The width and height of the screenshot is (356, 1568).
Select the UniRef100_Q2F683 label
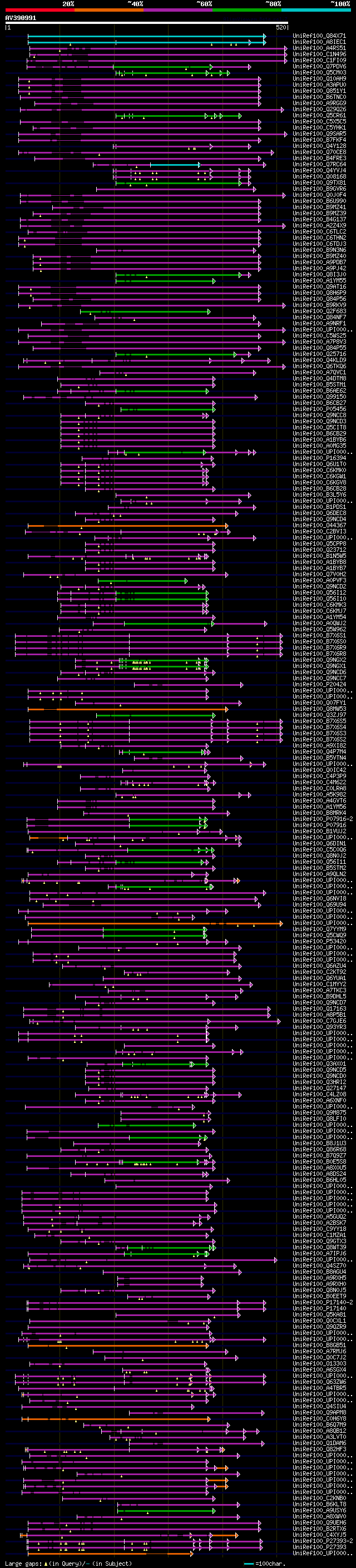[x=319, y=311]
